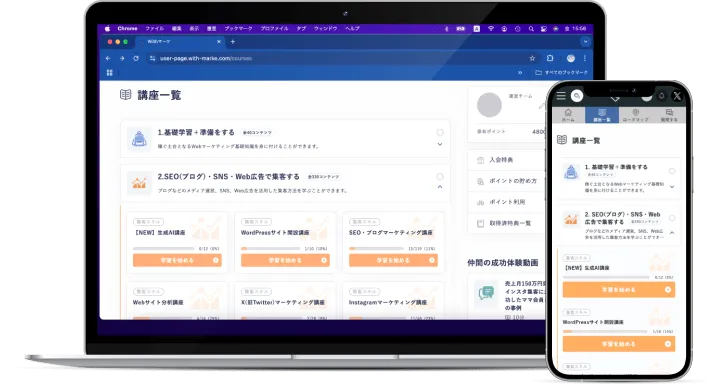Click the chart icon on laptop course 2
This screenshot has height=384, width=724.
pyautogui.click(x=139, y=183)
